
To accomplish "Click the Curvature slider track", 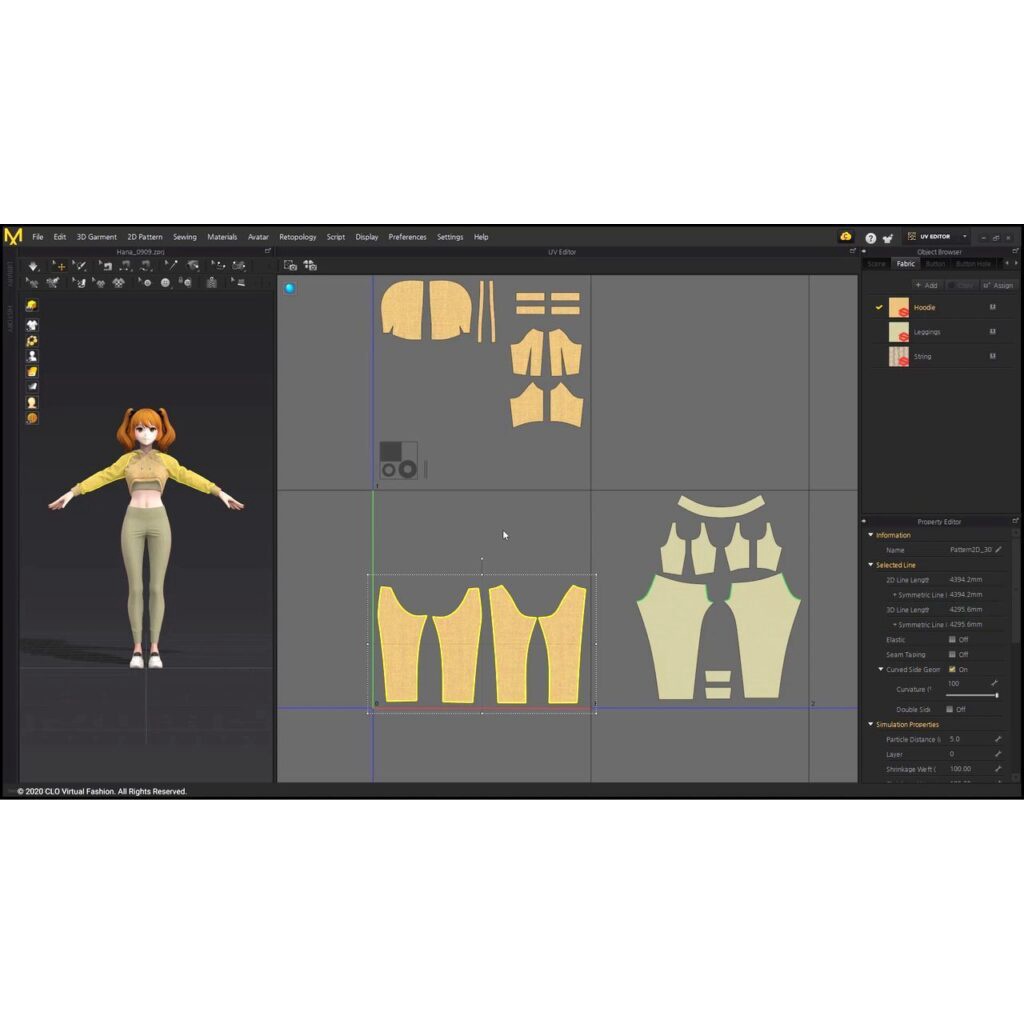I will click(x=972, y=696).
